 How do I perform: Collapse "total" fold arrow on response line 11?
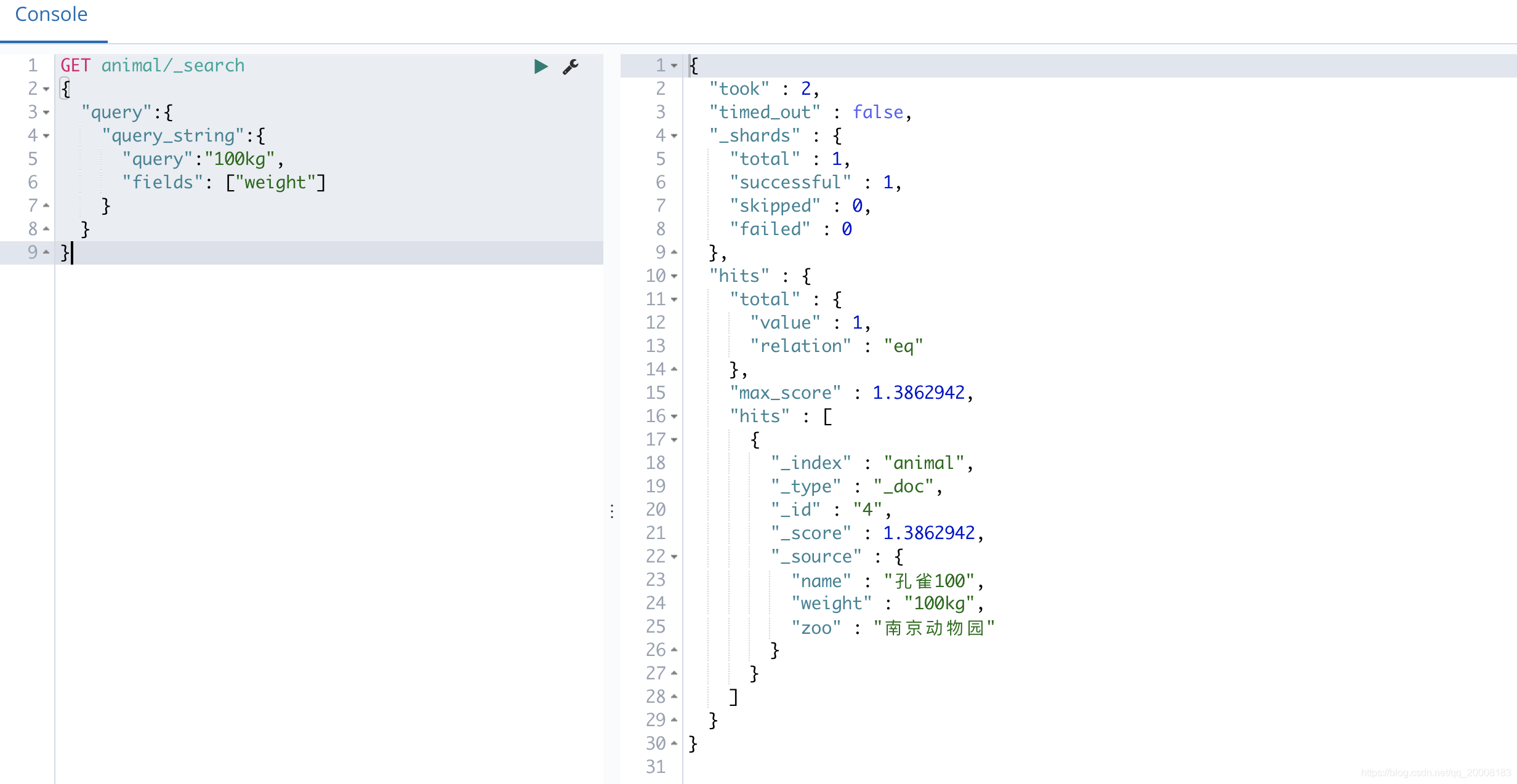coord(674,300)
